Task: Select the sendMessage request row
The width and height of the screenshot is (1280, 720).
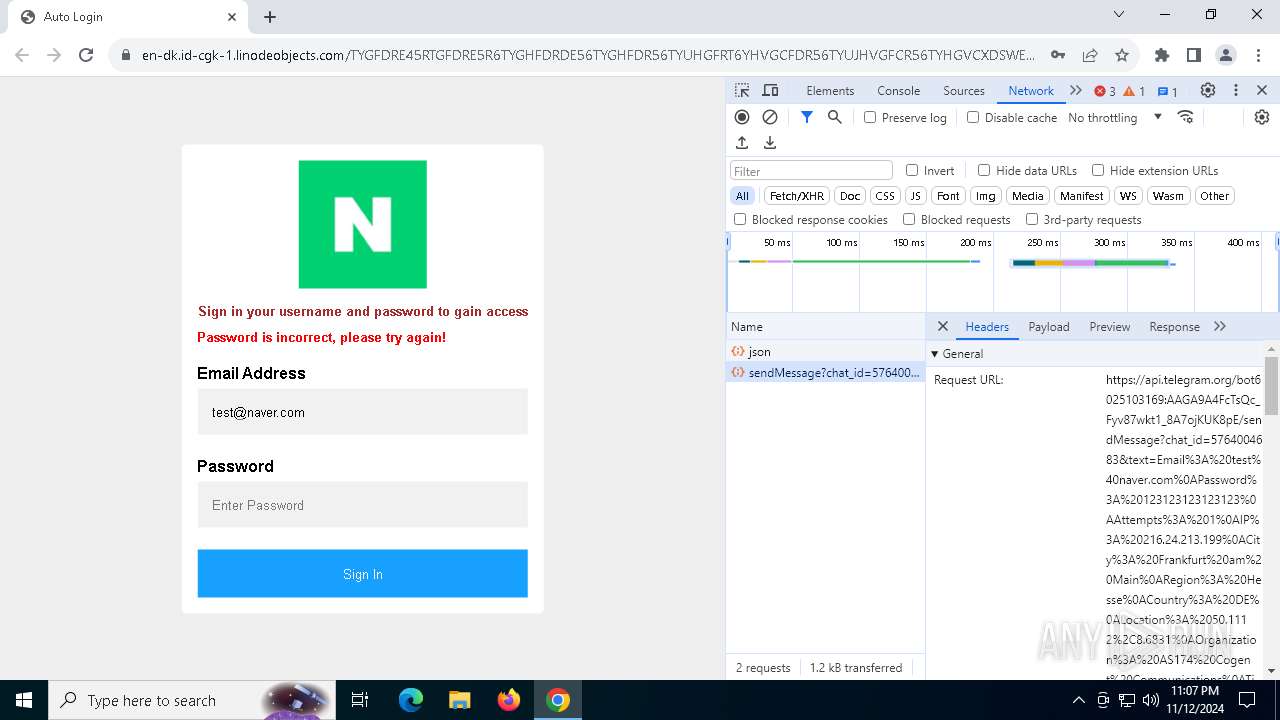Action: pos(826,372)
